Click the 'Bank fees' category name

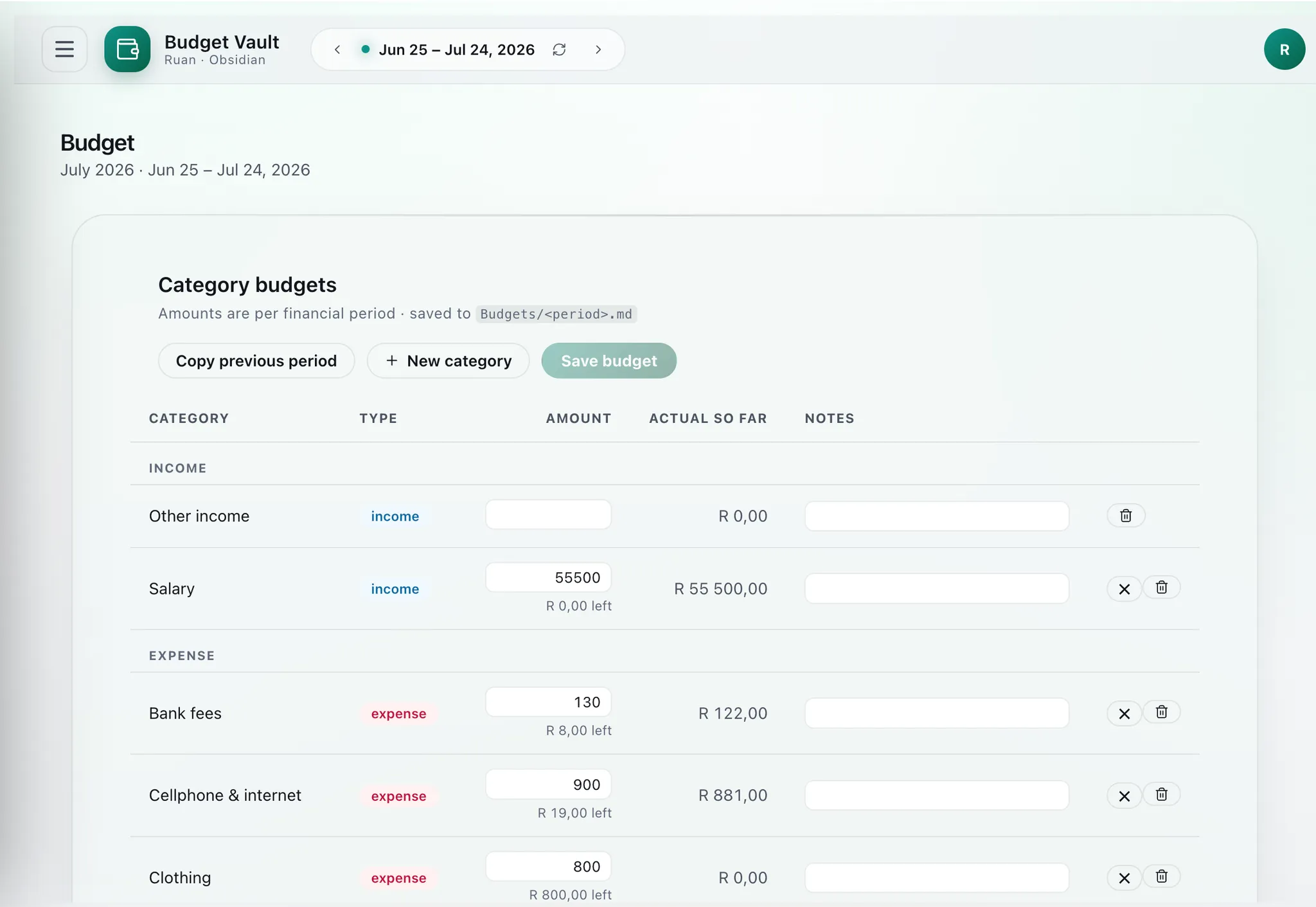click(x=185, y=714)
